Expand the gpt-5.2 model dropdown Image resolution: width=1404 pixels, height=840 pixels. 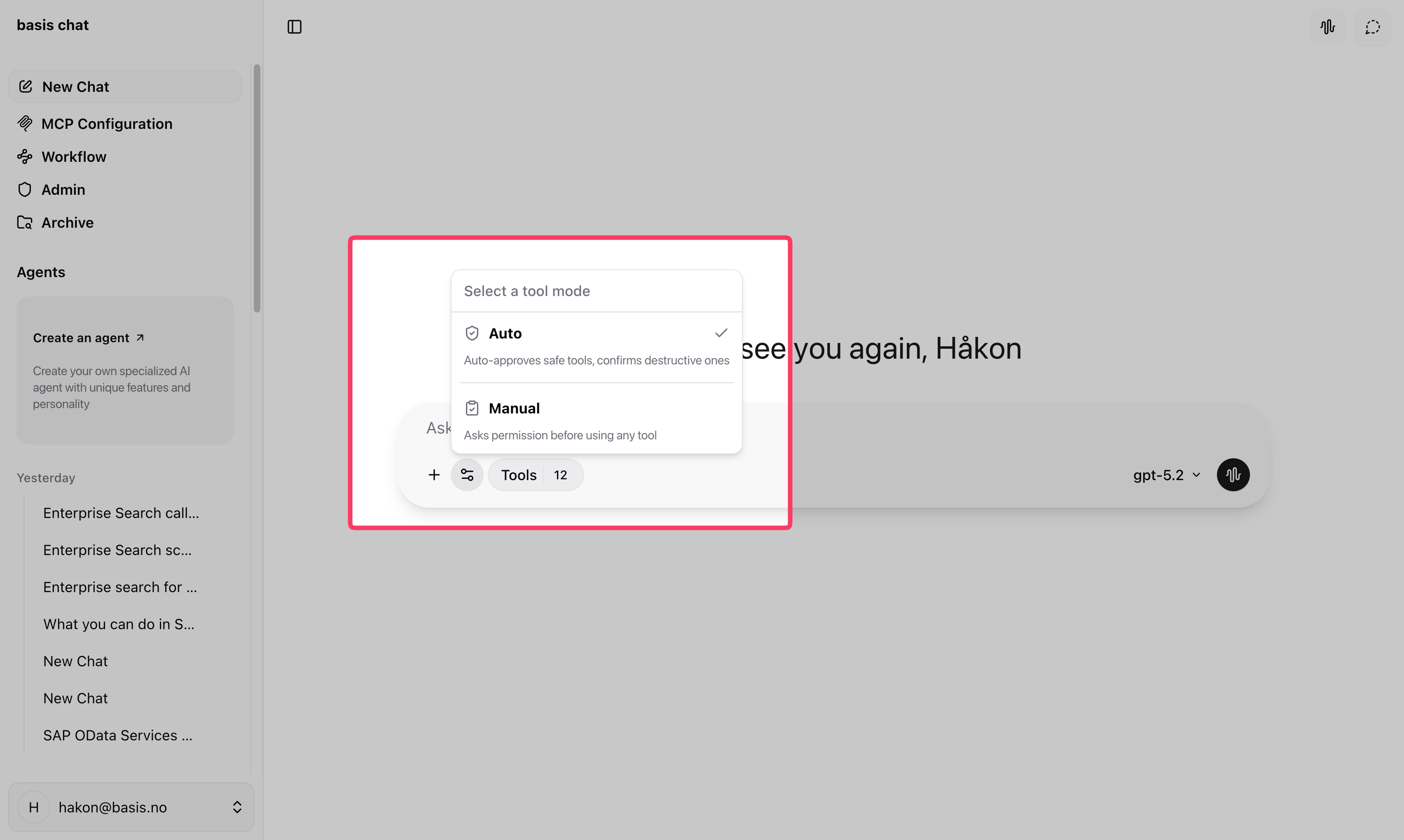[1167, 474]
